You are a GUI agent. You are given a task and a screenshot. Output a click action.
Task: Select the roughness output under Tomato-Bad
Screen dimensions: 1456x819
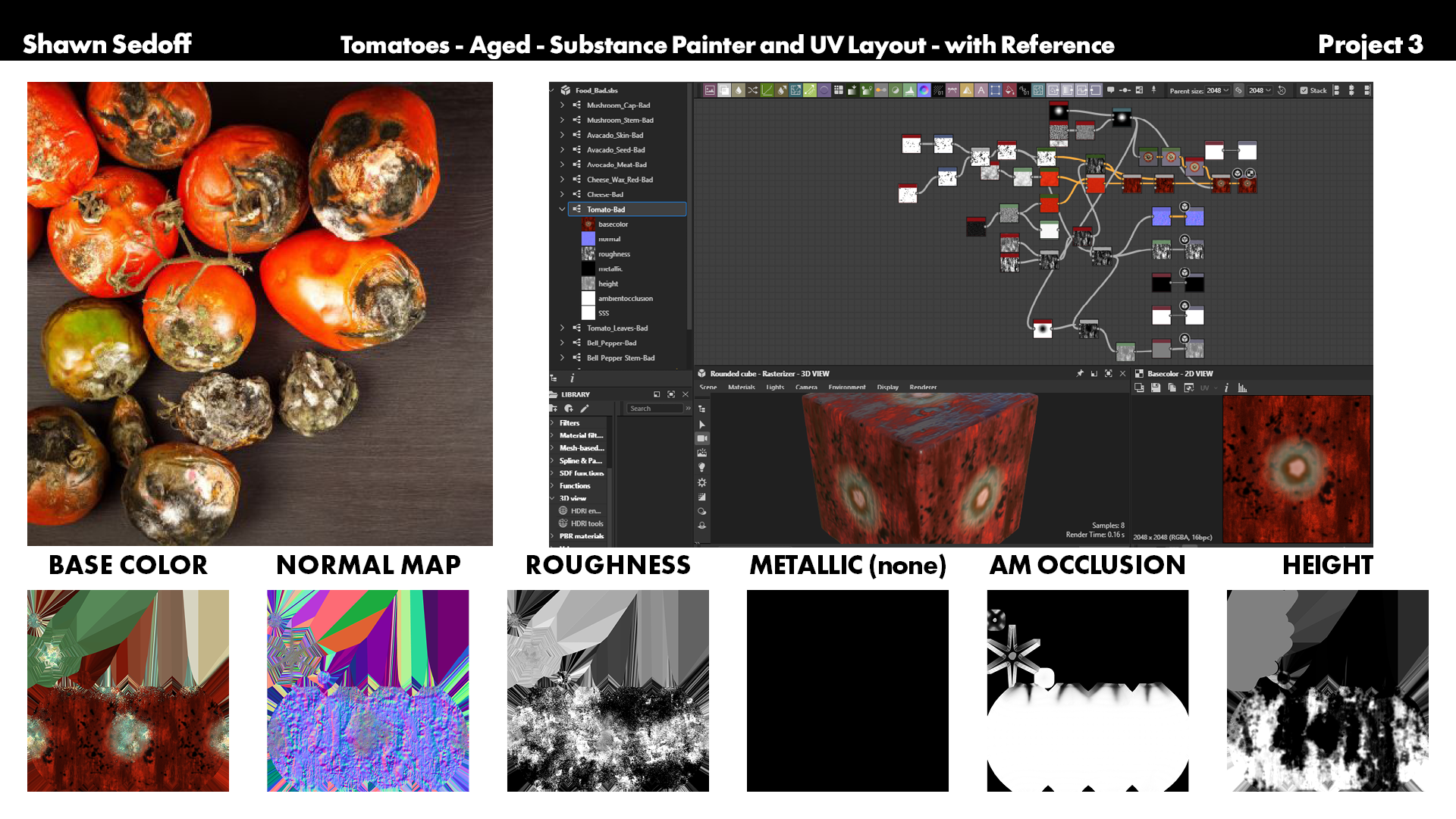pyautogui.click(x=614, y=254)
